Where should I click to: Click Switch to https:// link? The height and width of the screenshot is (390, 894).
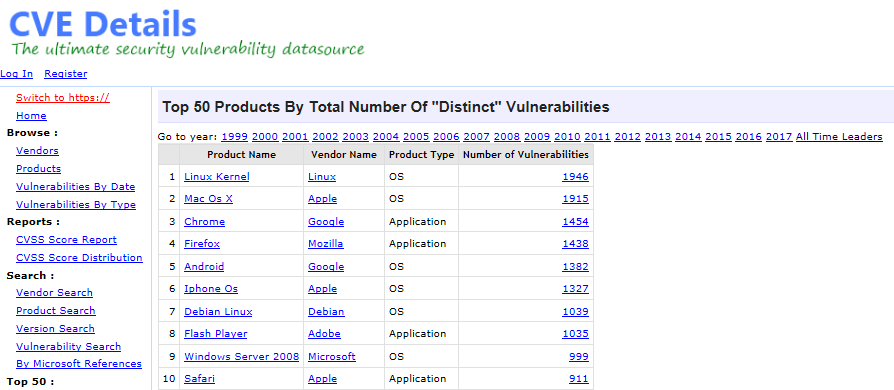[x=63, y=98]
